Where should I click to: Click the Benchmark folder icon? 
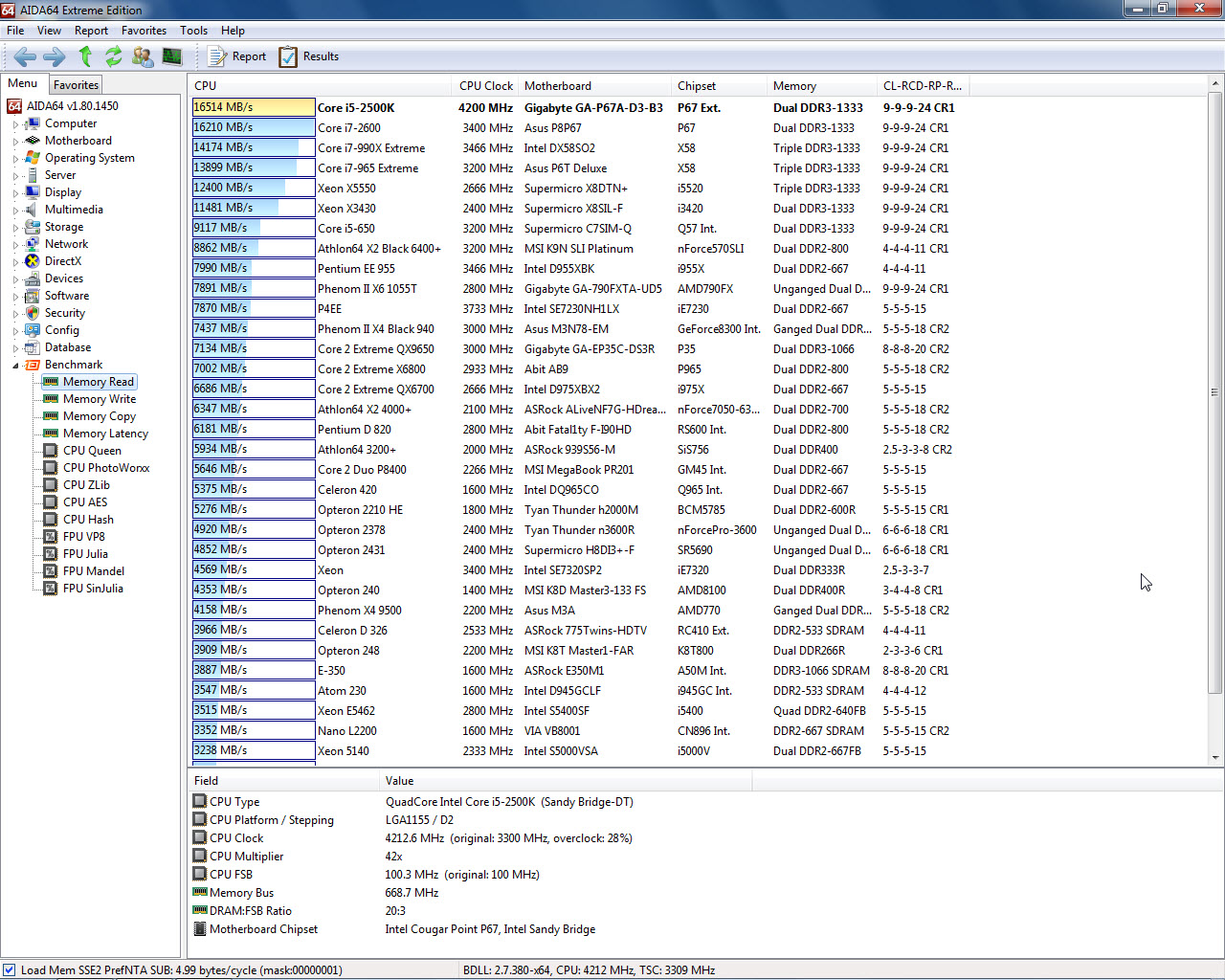click(33, 365)
